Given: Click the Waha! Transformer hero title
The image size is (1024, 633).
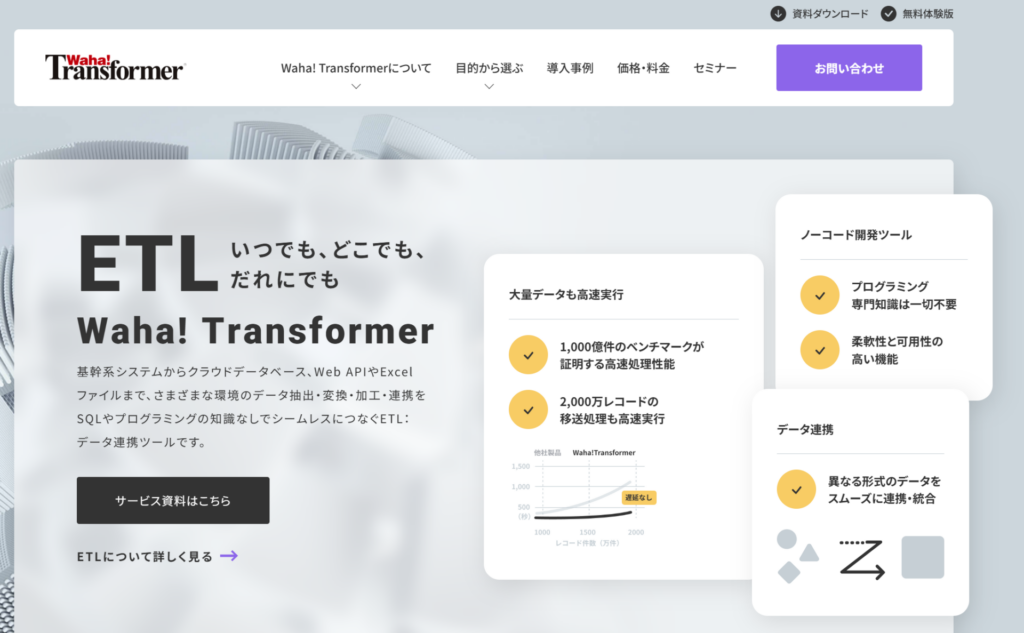Looking at the screenshot, I should coord(256,331).
